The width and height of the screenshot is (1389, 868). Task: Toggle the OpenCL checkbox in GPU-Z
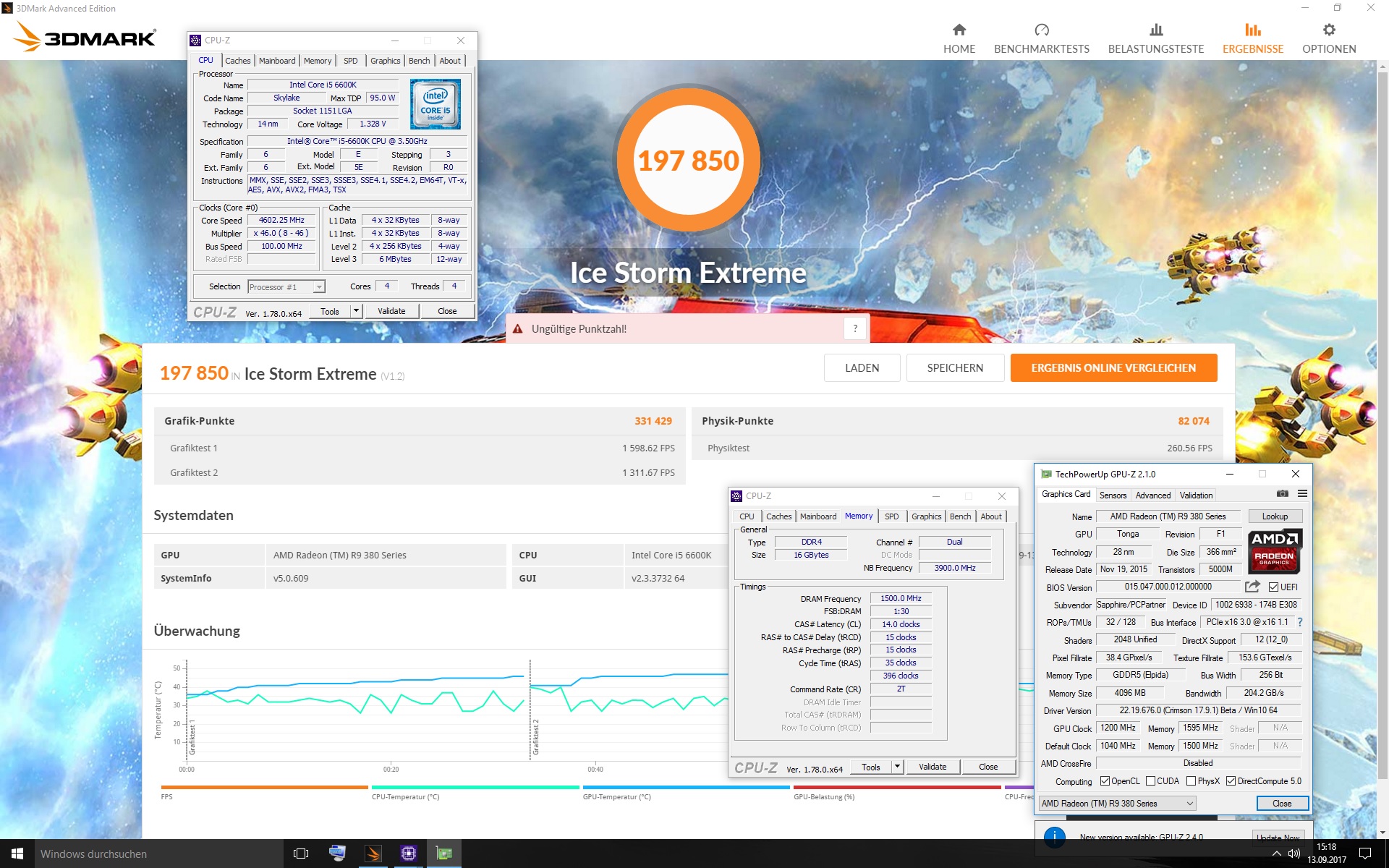1105,781
